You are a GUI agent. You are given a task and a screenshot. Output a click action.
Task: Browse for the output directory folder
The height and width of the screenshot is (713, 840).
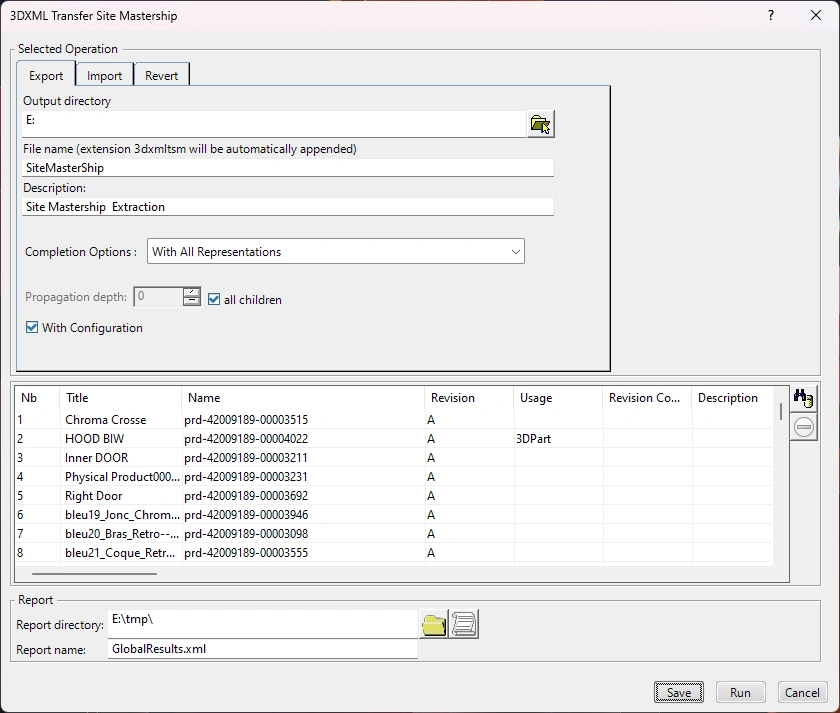(540, 124)
